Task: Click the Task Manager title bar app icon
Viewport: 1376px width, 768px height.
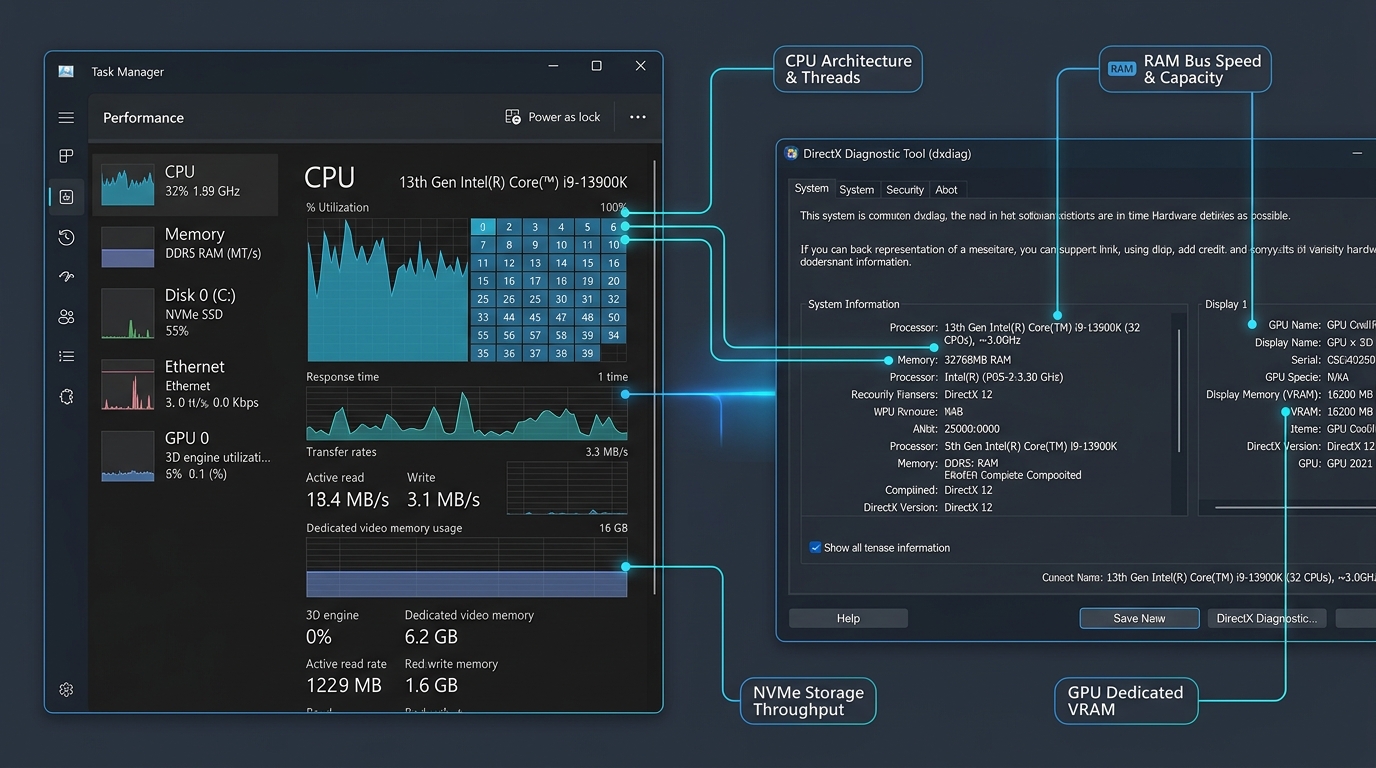Action: 66,71
